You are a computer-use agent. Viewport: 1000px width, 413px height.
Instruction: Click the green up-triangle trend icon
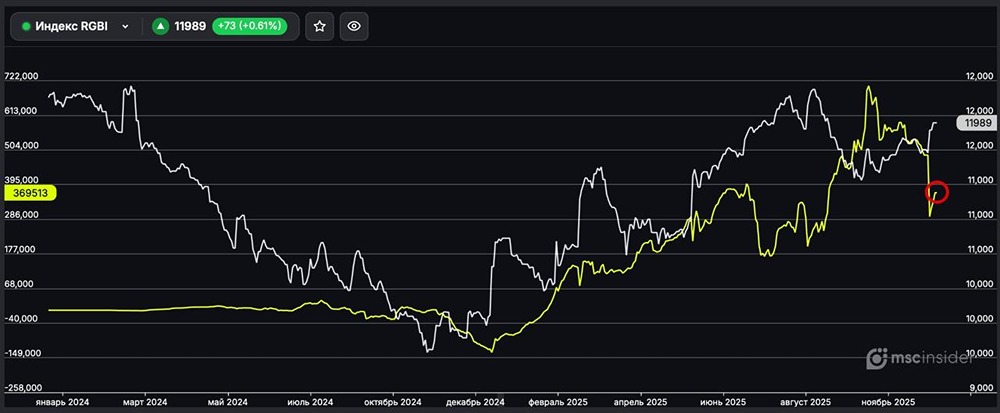click(160, 27)
